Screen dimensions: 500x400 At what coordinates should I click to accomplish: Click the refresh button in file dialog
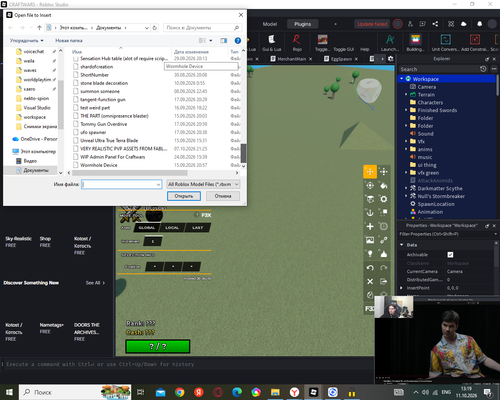click(x=155, y=28)
